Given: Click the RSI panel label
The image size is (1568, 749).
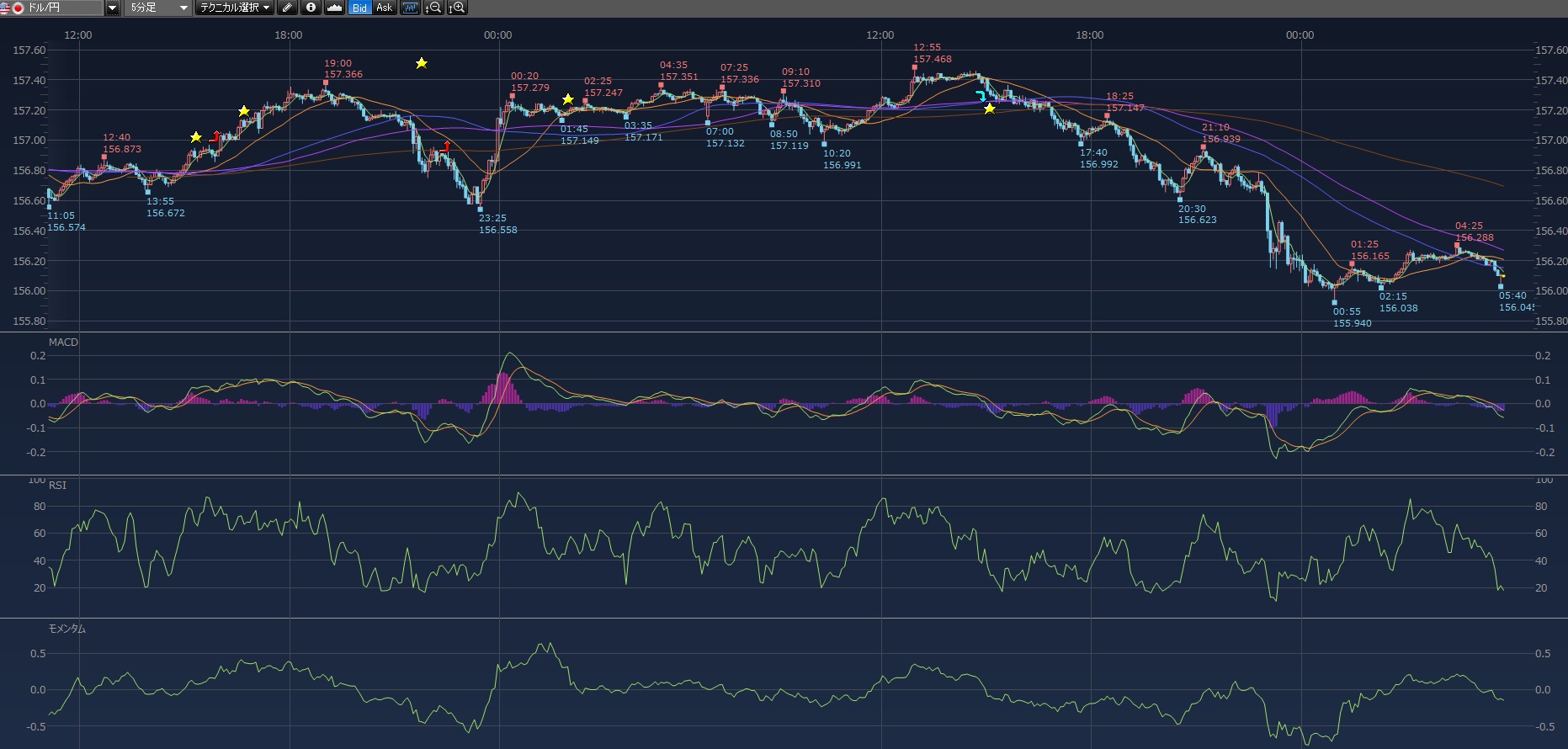Looking at the screenshot, I should (57, 486).
